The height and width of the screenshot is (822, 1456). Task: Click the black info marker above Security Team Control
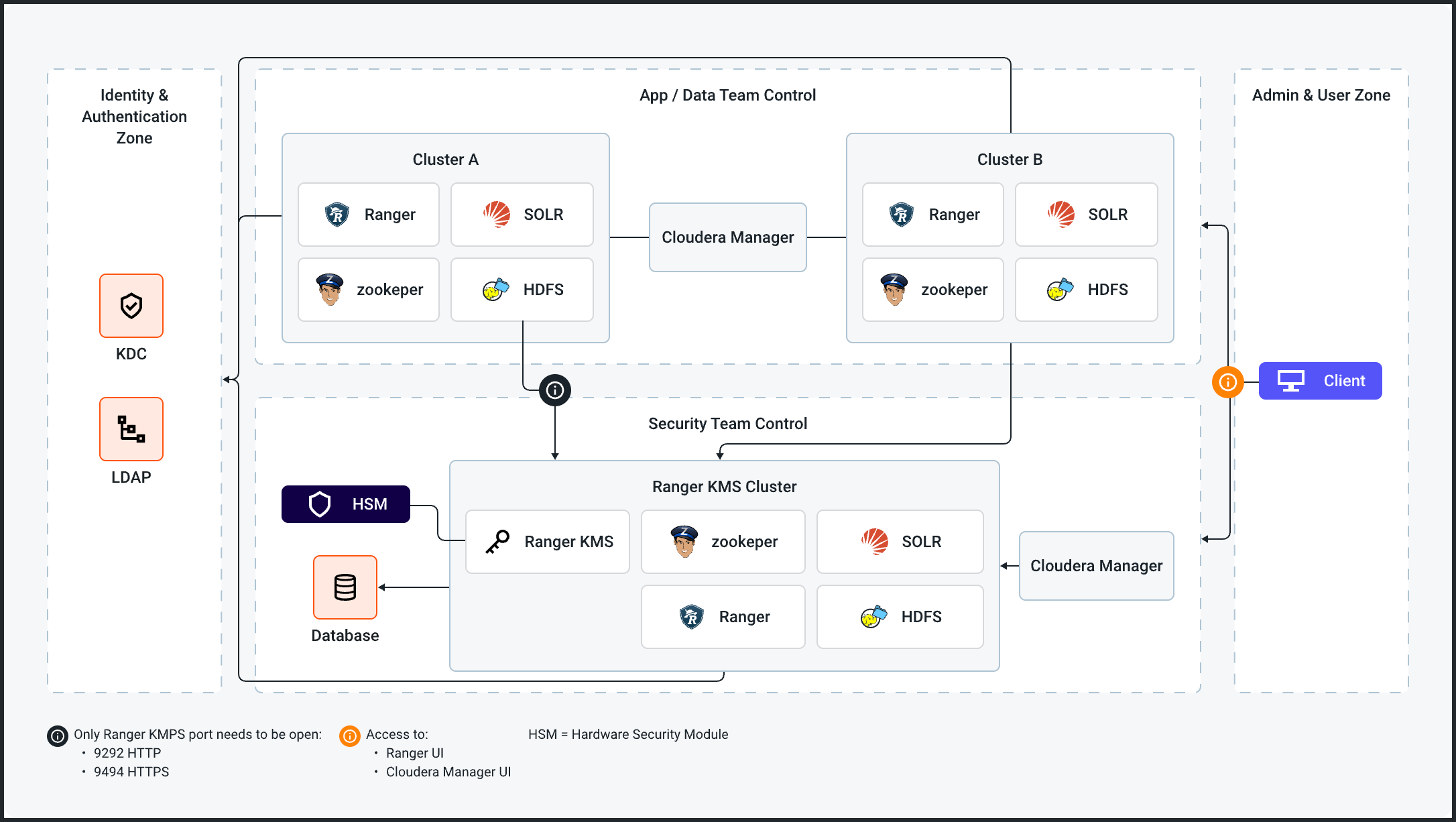coord(555,390)
